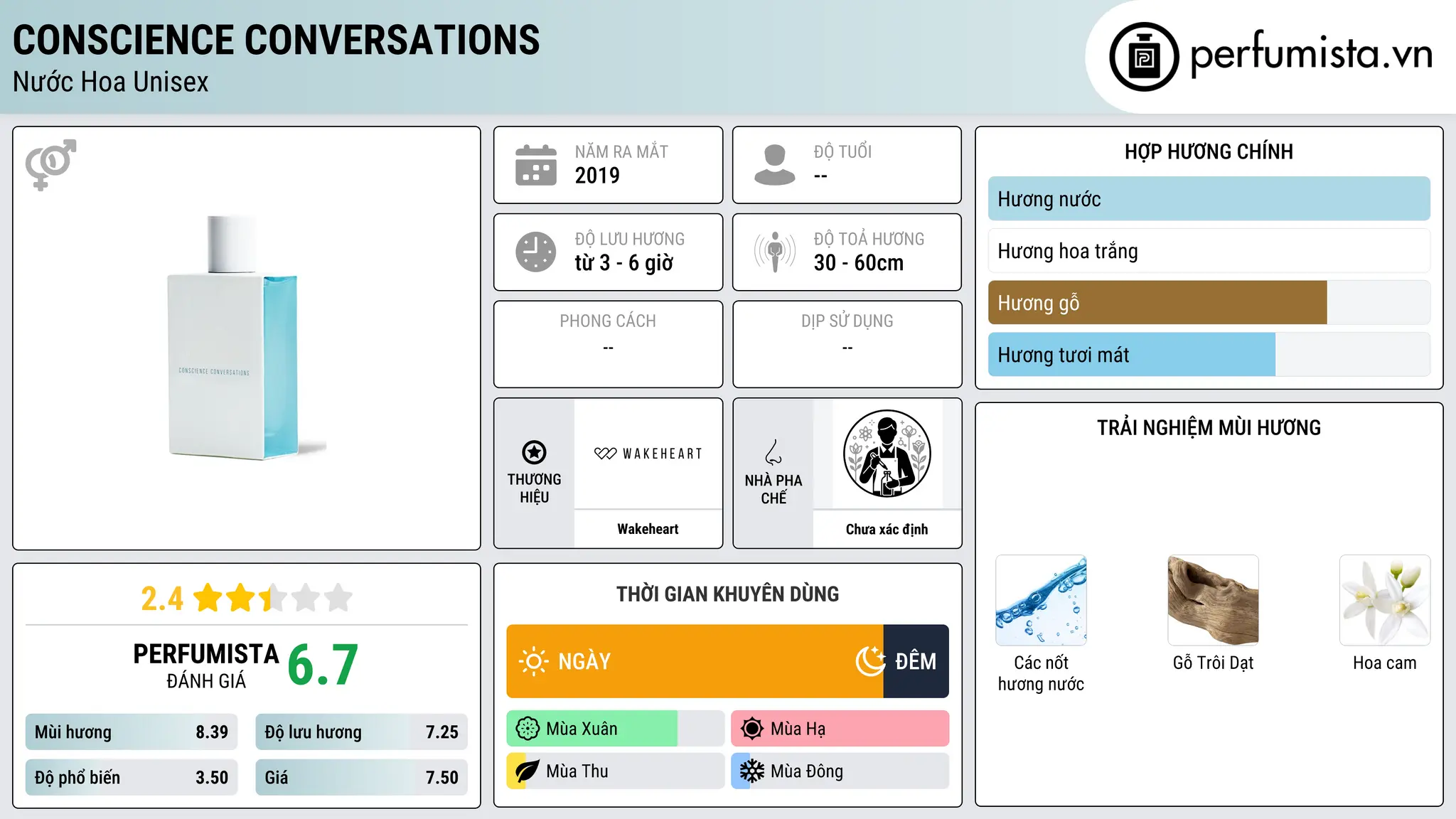Click the Mùa Đông season bar
This screenshot has height=819, width=1456.
coord(840,771)
